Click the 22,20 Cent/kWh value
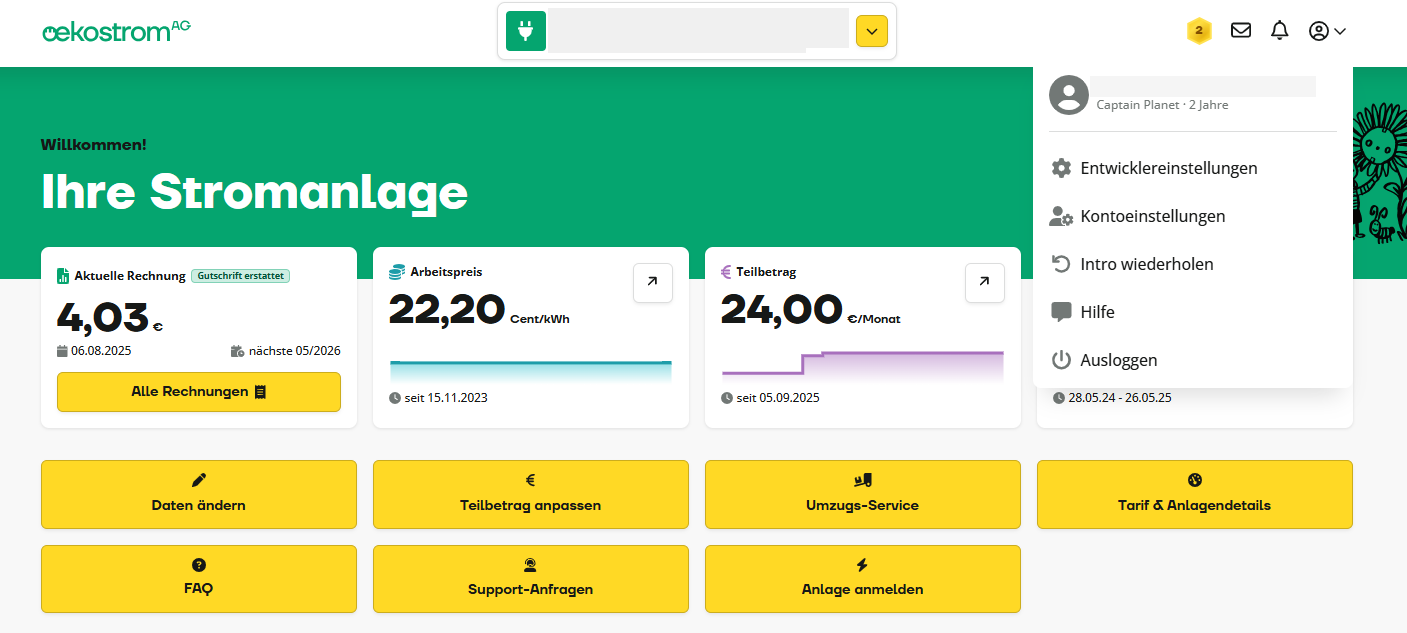Image resolution: width=1407 pixels, height=633 pixels. pyautogui.click(x=479, y=309)
